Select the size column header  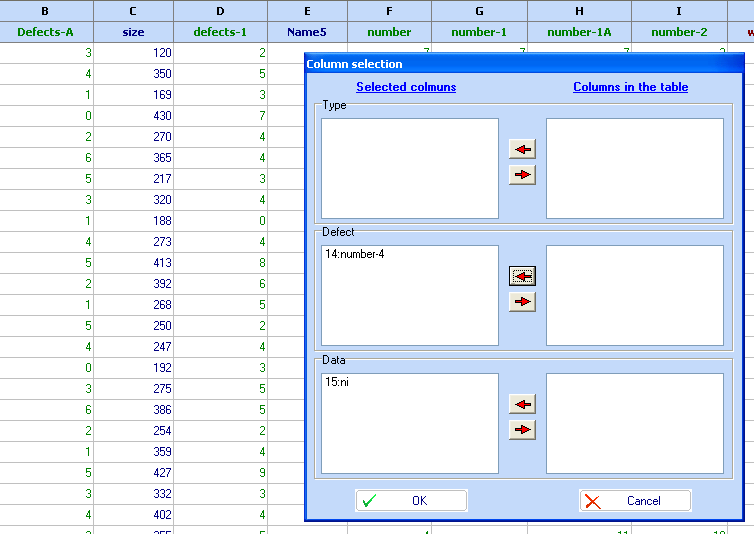(133, 32)
